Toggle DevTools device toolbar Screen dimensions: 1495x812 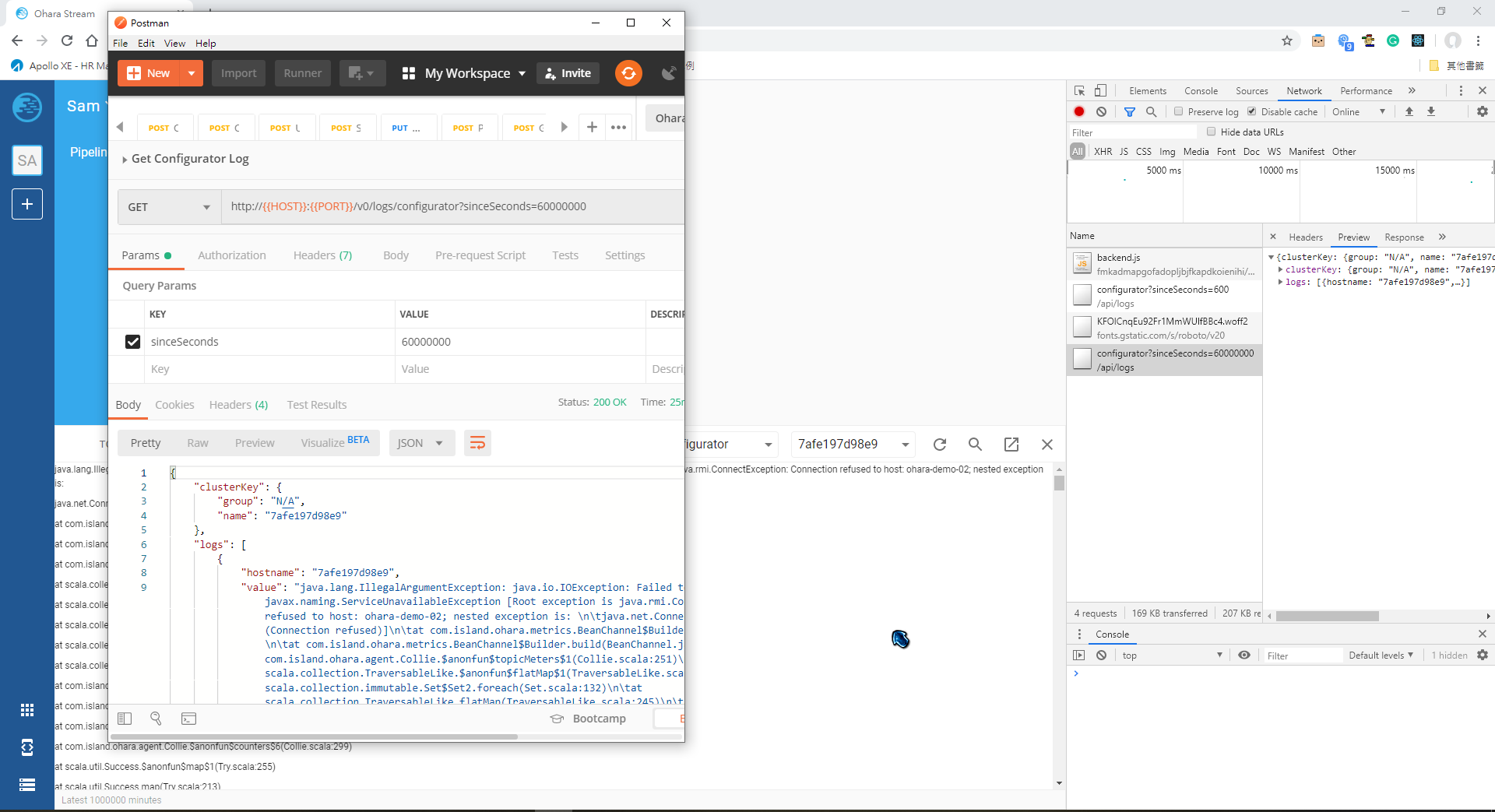[1100, 91]
